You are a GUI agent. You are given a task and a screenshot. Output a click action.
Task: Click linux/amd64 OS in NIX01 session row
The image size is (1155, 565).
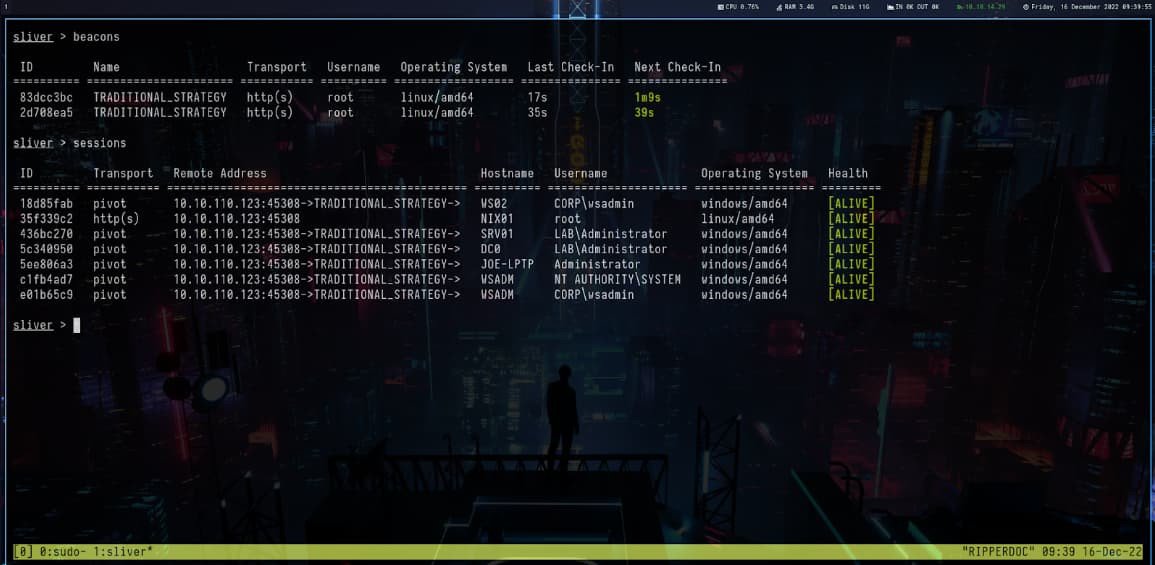[x=737, y=219]
